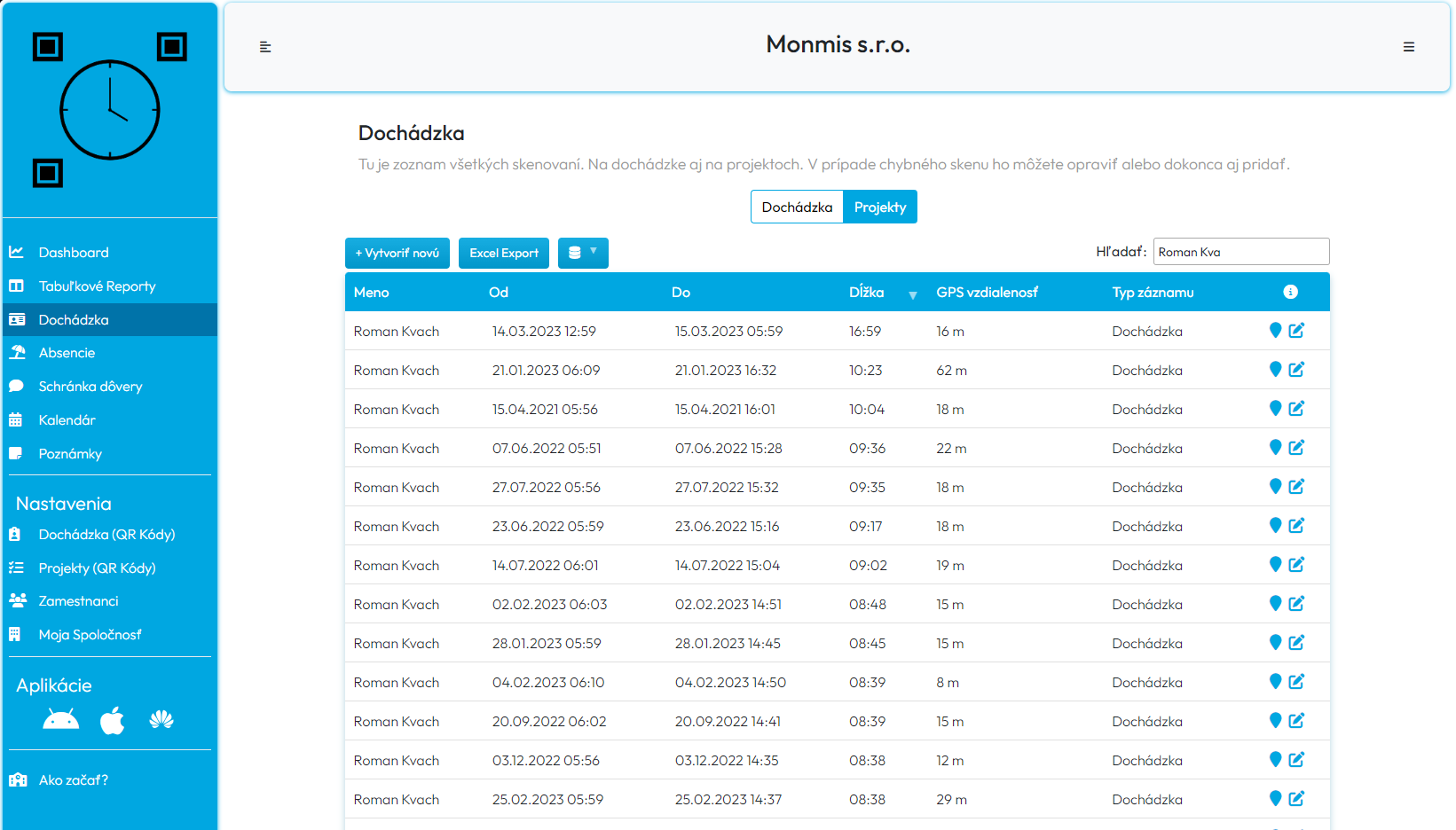This screenshot has height=830, width=1456.
Task: Edit the 27.07.2022 05:56 record
Action: (x=1296, y=486)
